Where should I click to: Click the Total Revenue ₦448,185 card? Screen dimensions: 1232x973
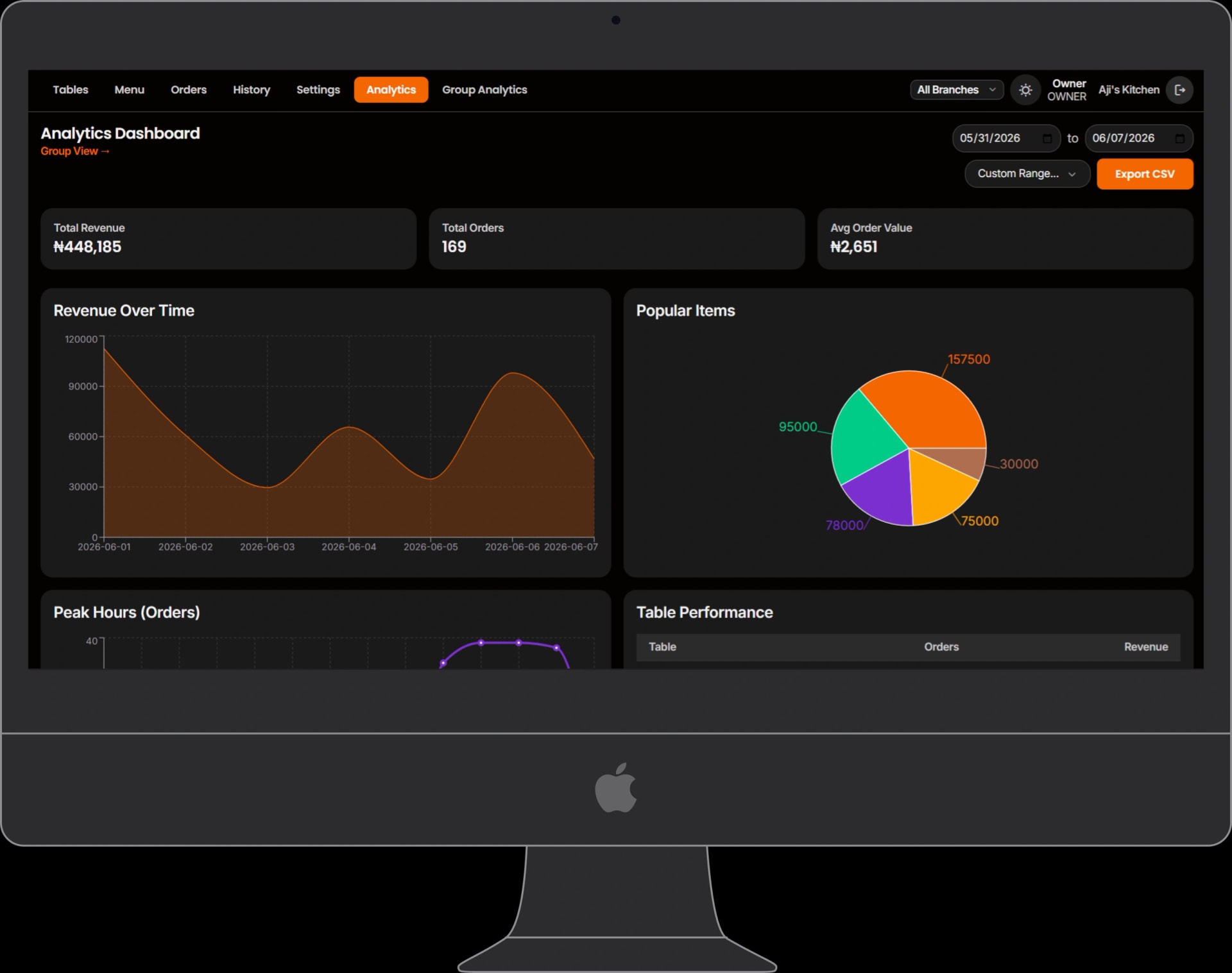point(228,239)
